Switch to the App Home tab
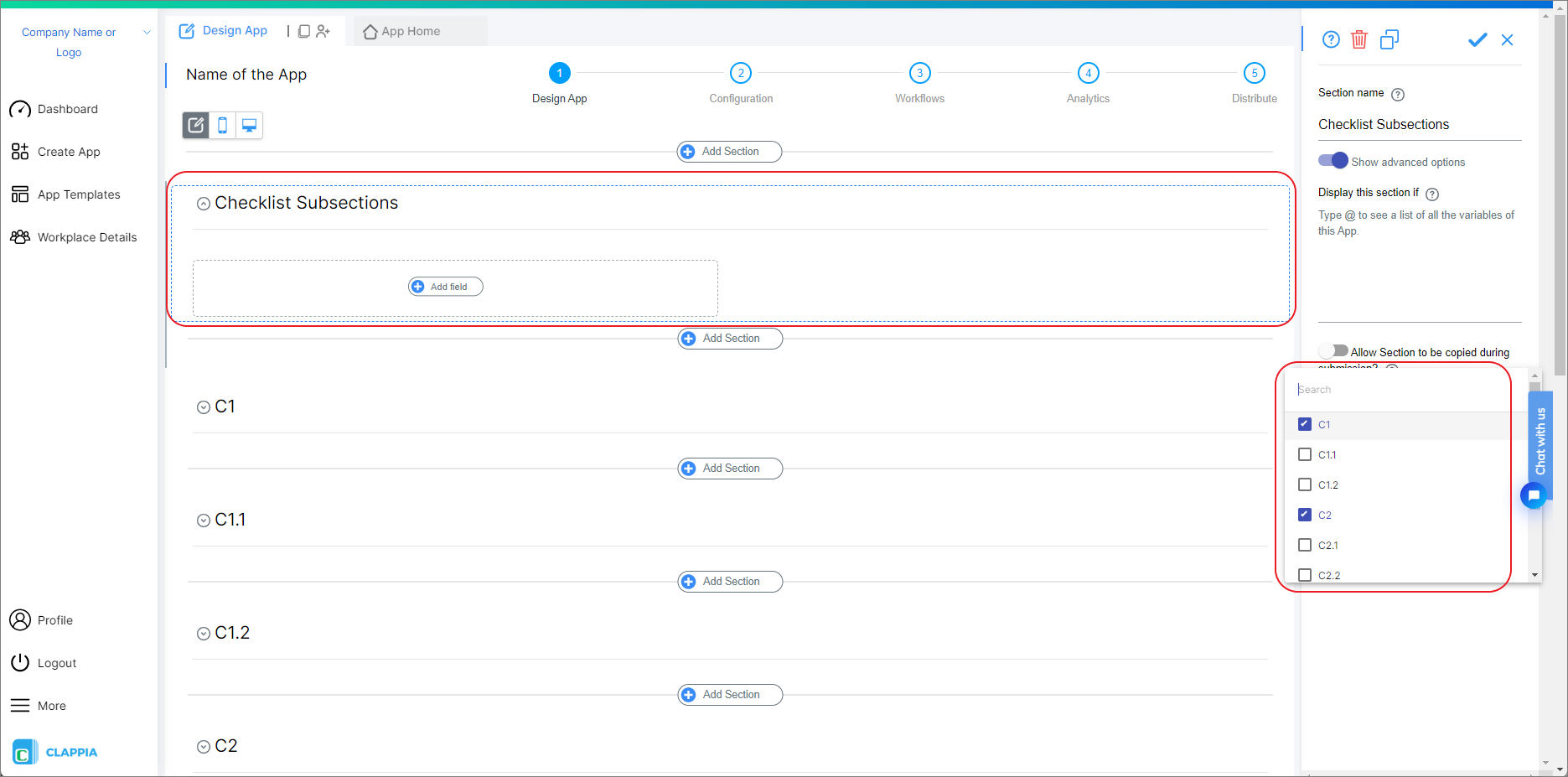The height and width of the screenshot is (777, 1568). pyautogui.click(x=410, y=31)
